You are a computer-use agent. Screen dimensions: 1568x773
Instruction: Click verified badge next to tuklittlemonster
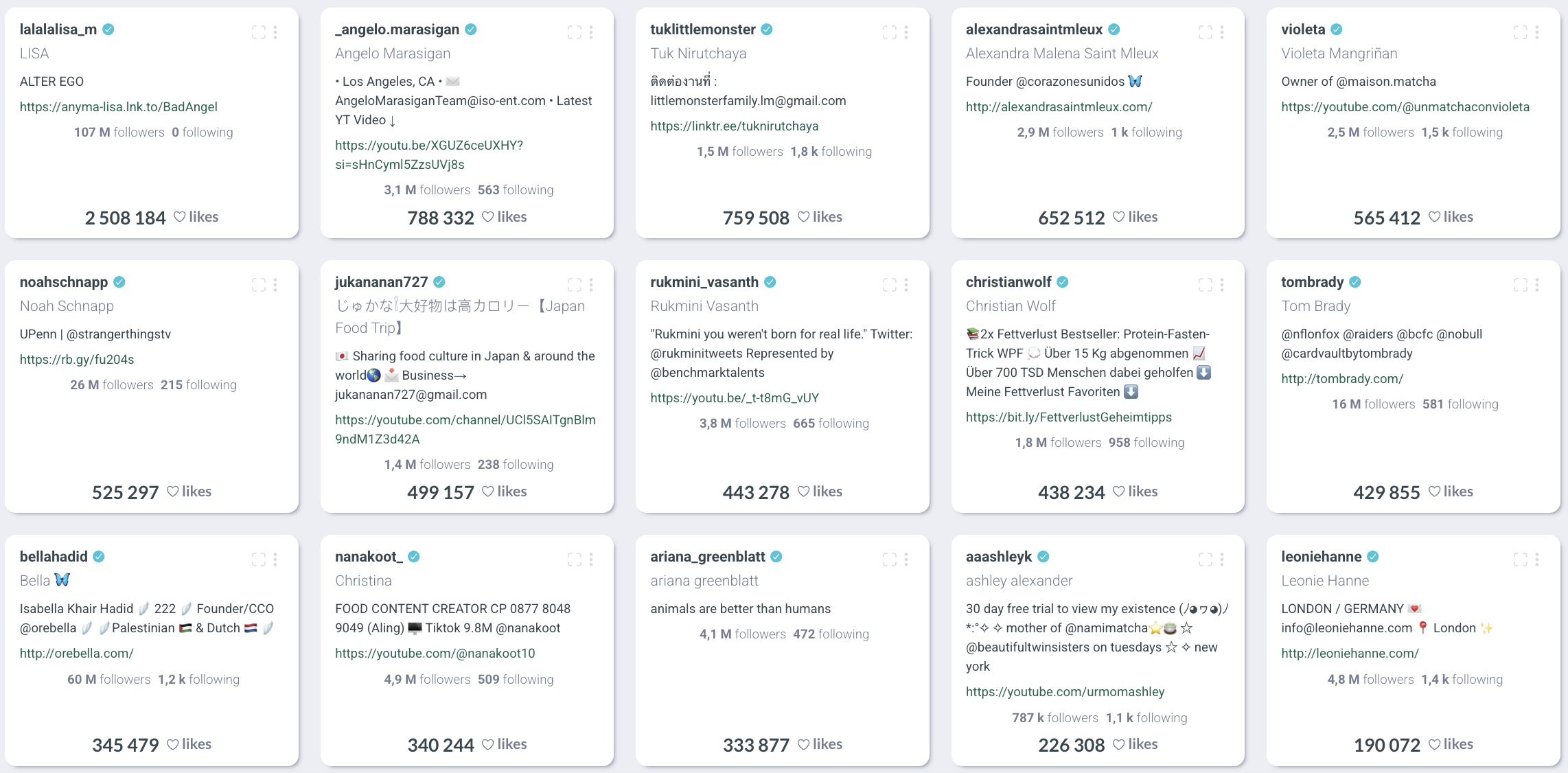pos(767,30)
